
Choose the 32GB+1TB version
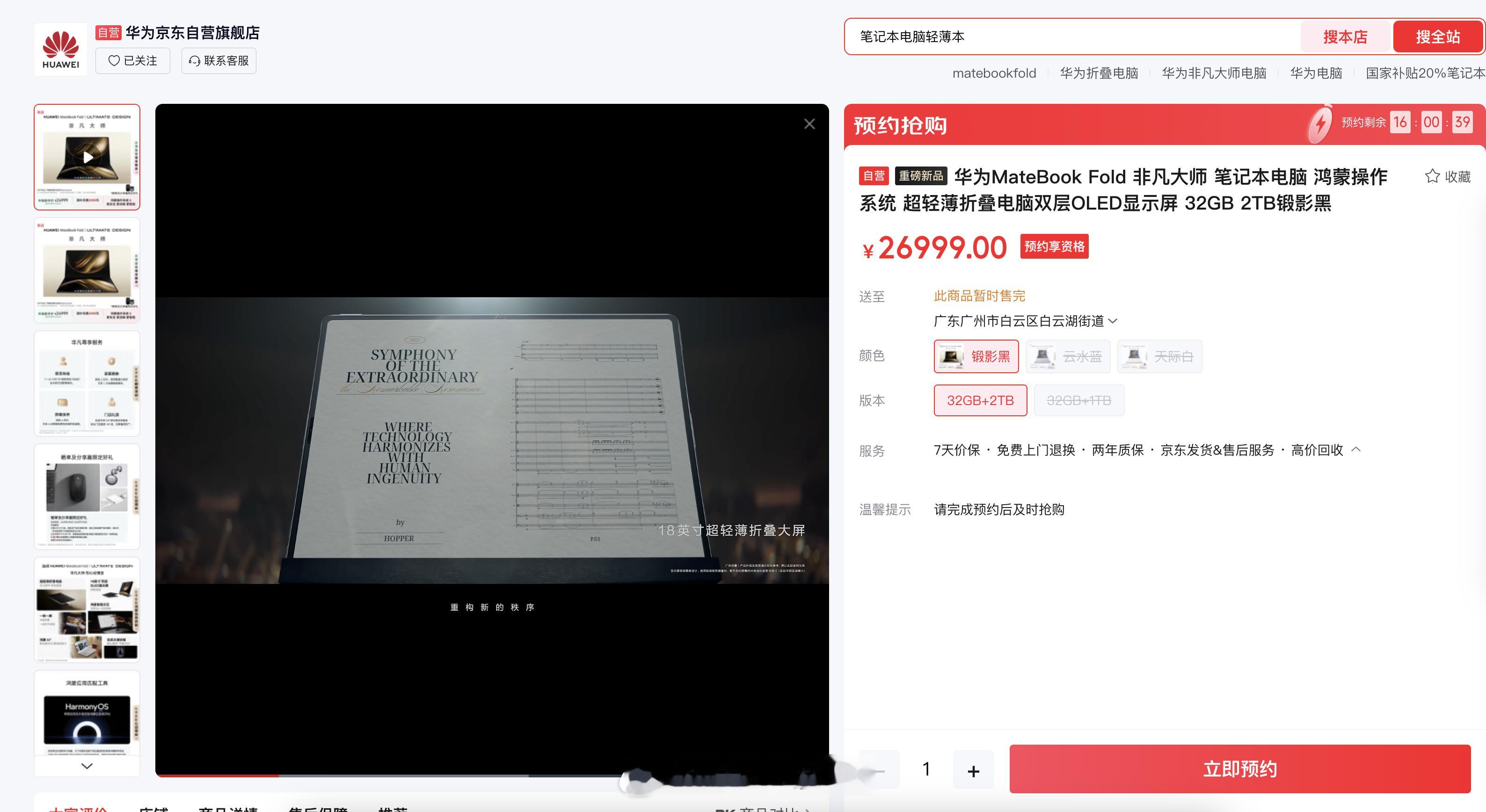[x=1079, y=400]
